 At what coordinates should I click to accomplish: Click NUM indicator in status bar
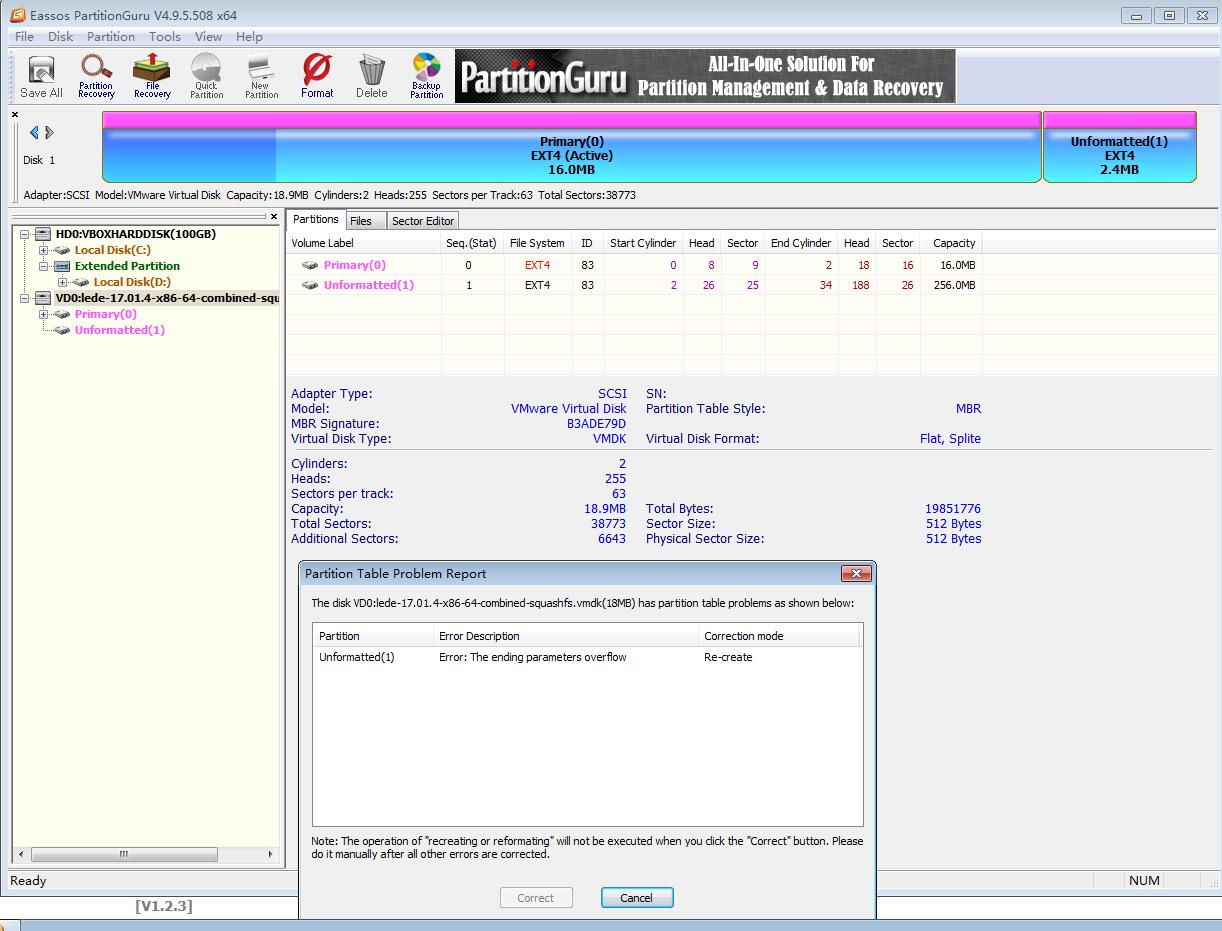1144,880
